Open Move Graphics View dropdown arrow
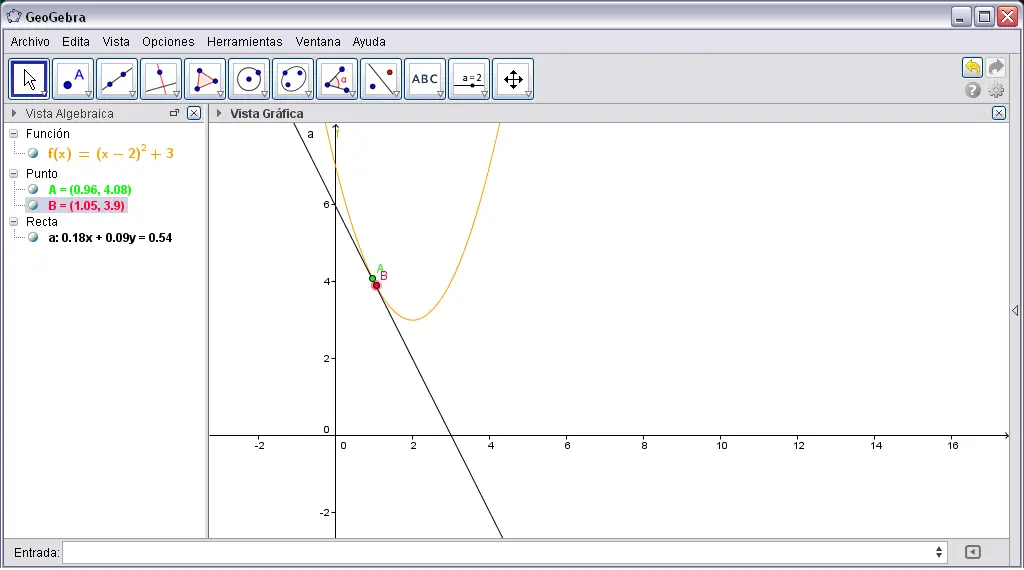The height and width of the screenshot is (570, 1024). (528, 95)
